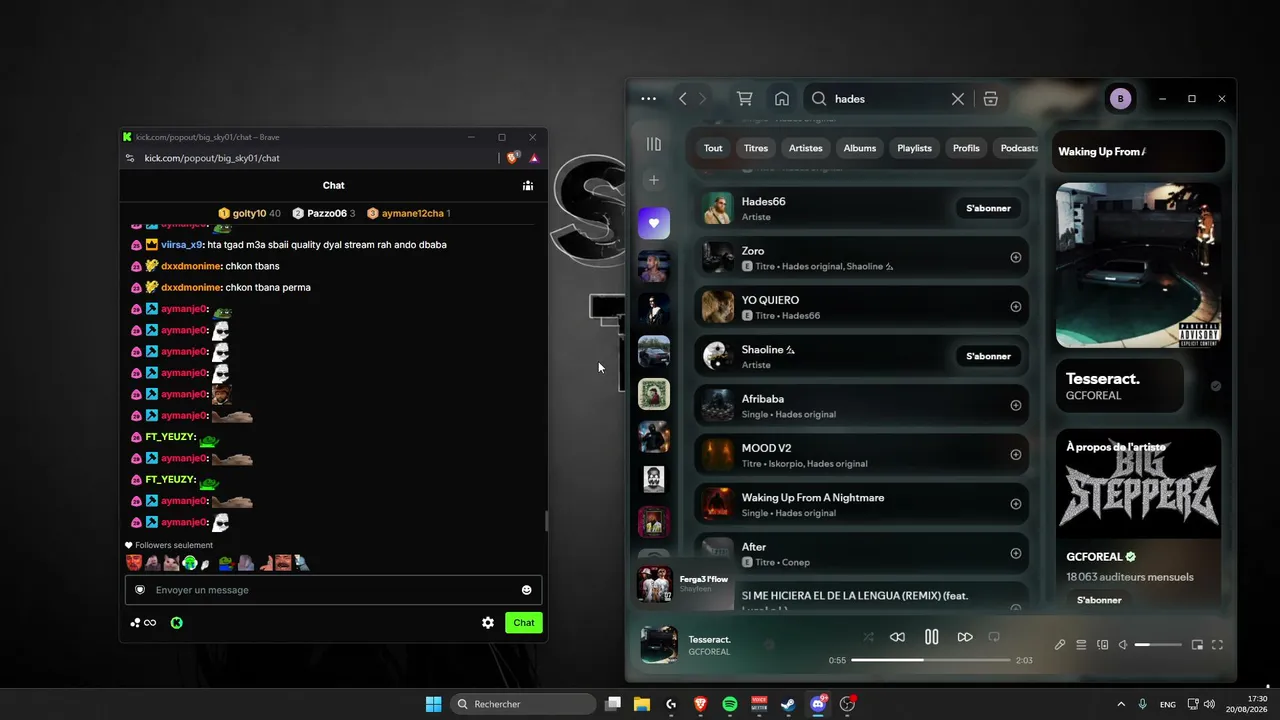Open the connect to a device icon
This screenshot has width=1280, height=720.
(1103, 645)
